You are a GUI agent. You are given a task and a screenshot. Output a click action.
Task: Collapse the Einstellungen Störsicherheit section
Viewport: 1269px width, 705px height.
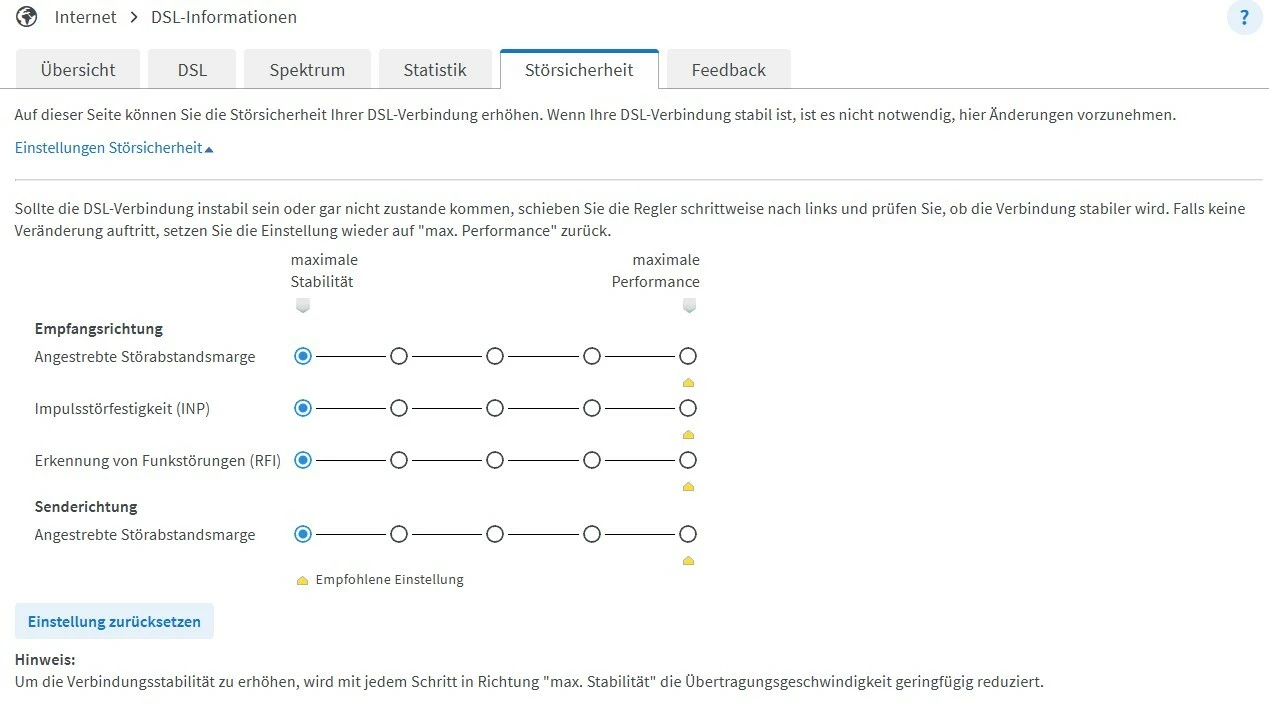point(114,148)
